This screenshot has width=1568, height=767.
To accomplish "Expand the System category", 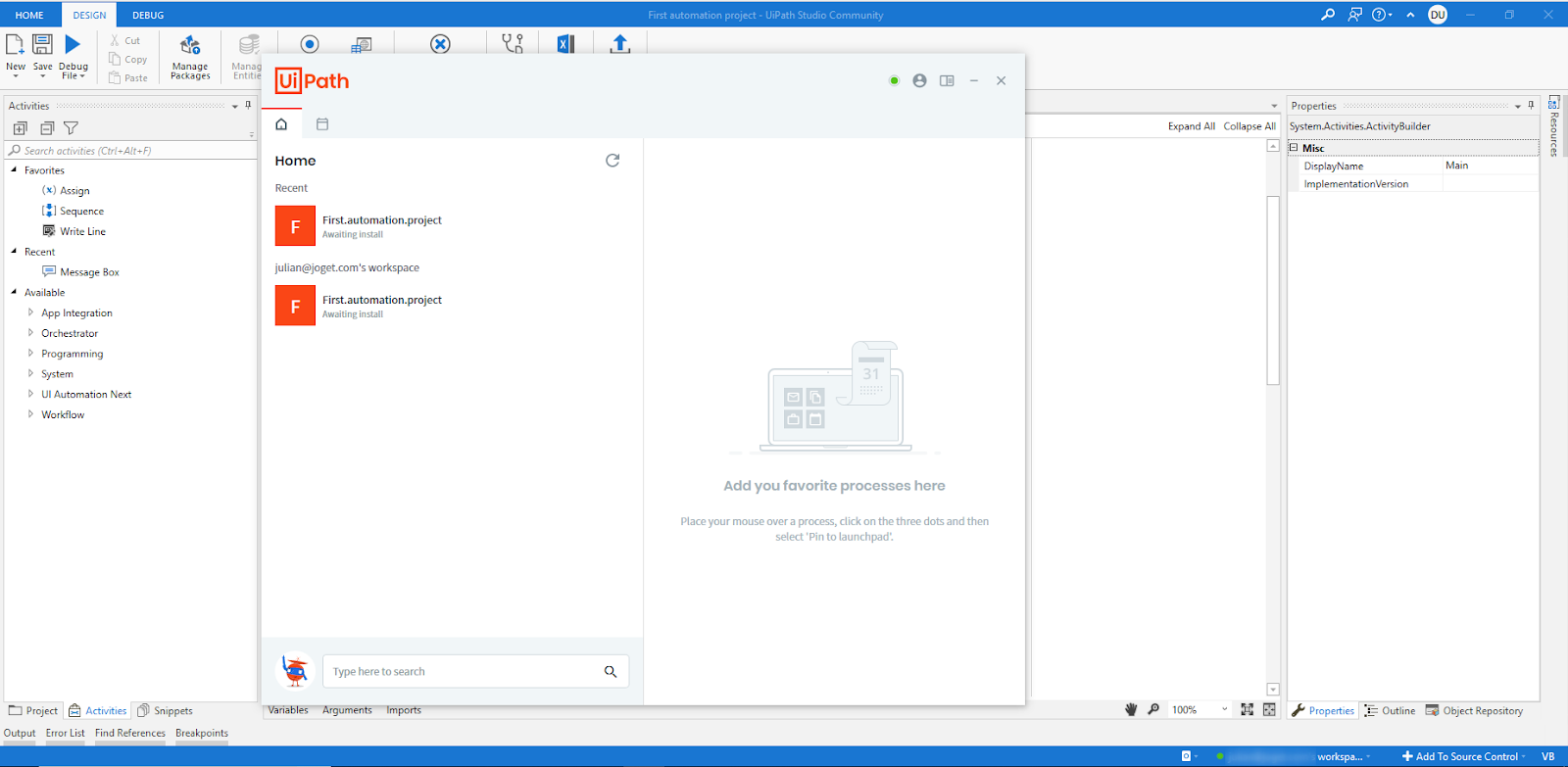I will 30,374.
